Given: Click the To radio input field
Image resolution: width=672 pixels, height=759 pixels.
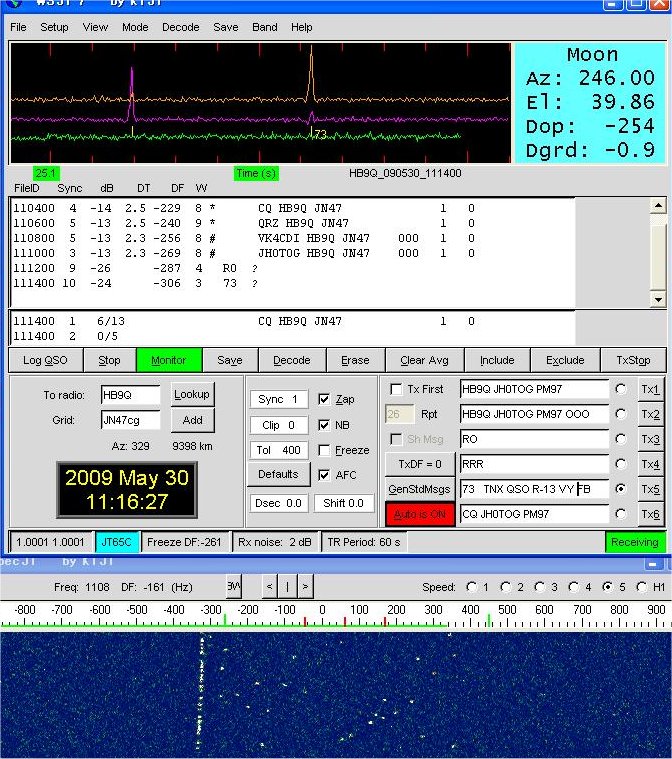Looking at the screenshot, I should [130, 395].
